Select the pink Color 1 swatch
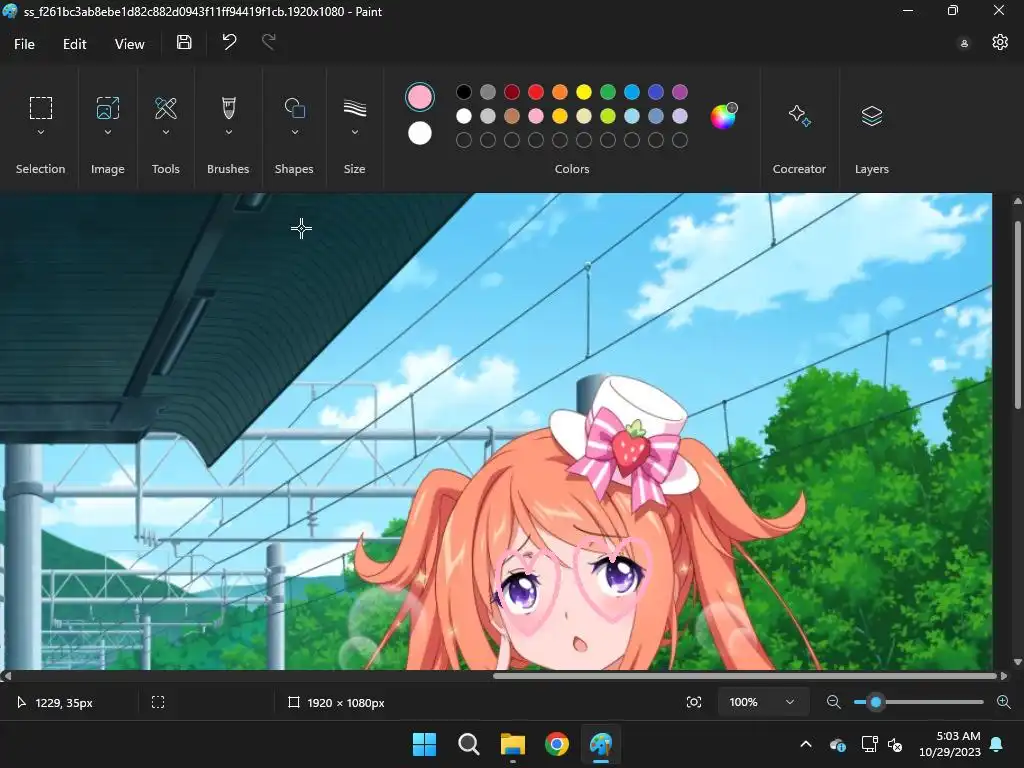 point(420,97)
